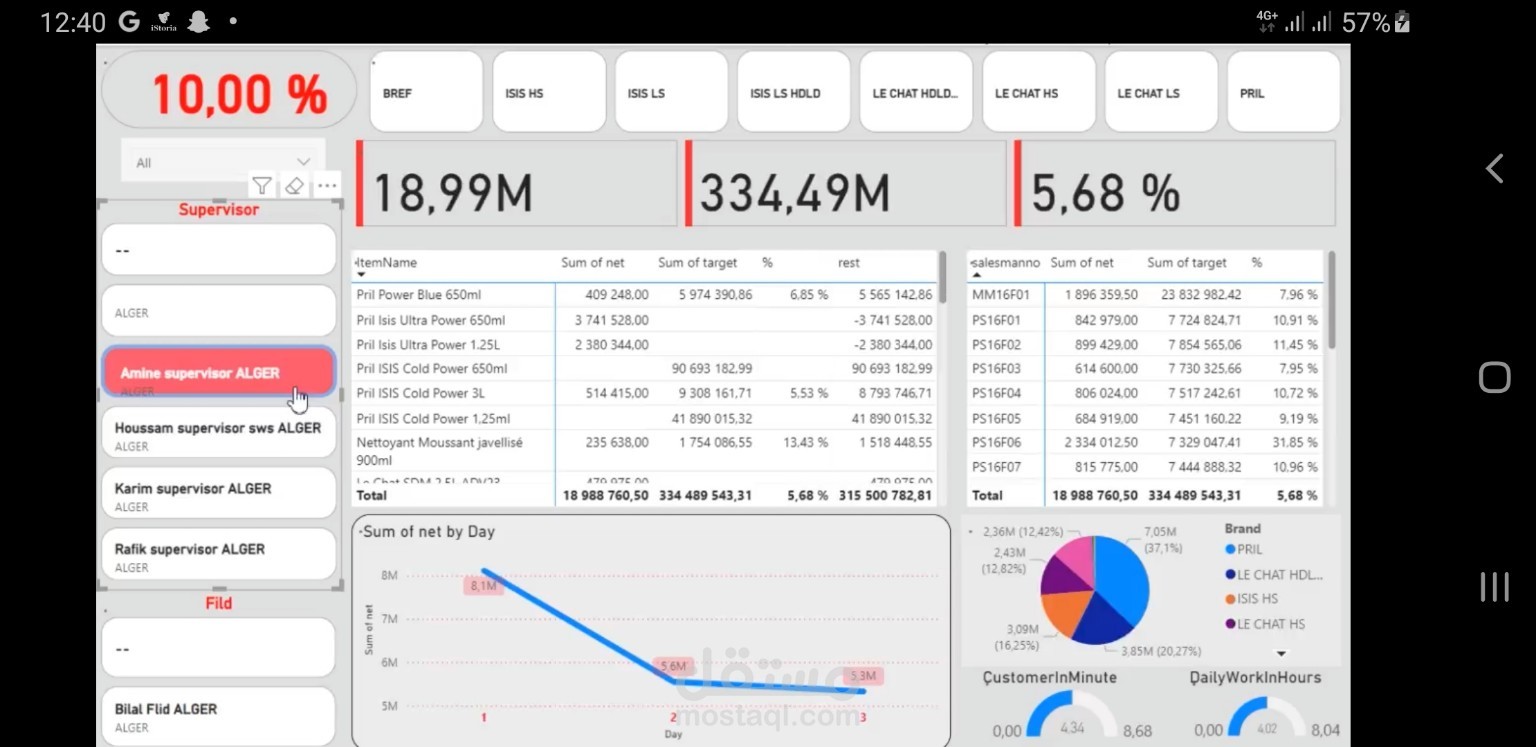
Task: Select Rafik supervisor ALGER card
Action: pyautogui.click(x=218, y=553)
